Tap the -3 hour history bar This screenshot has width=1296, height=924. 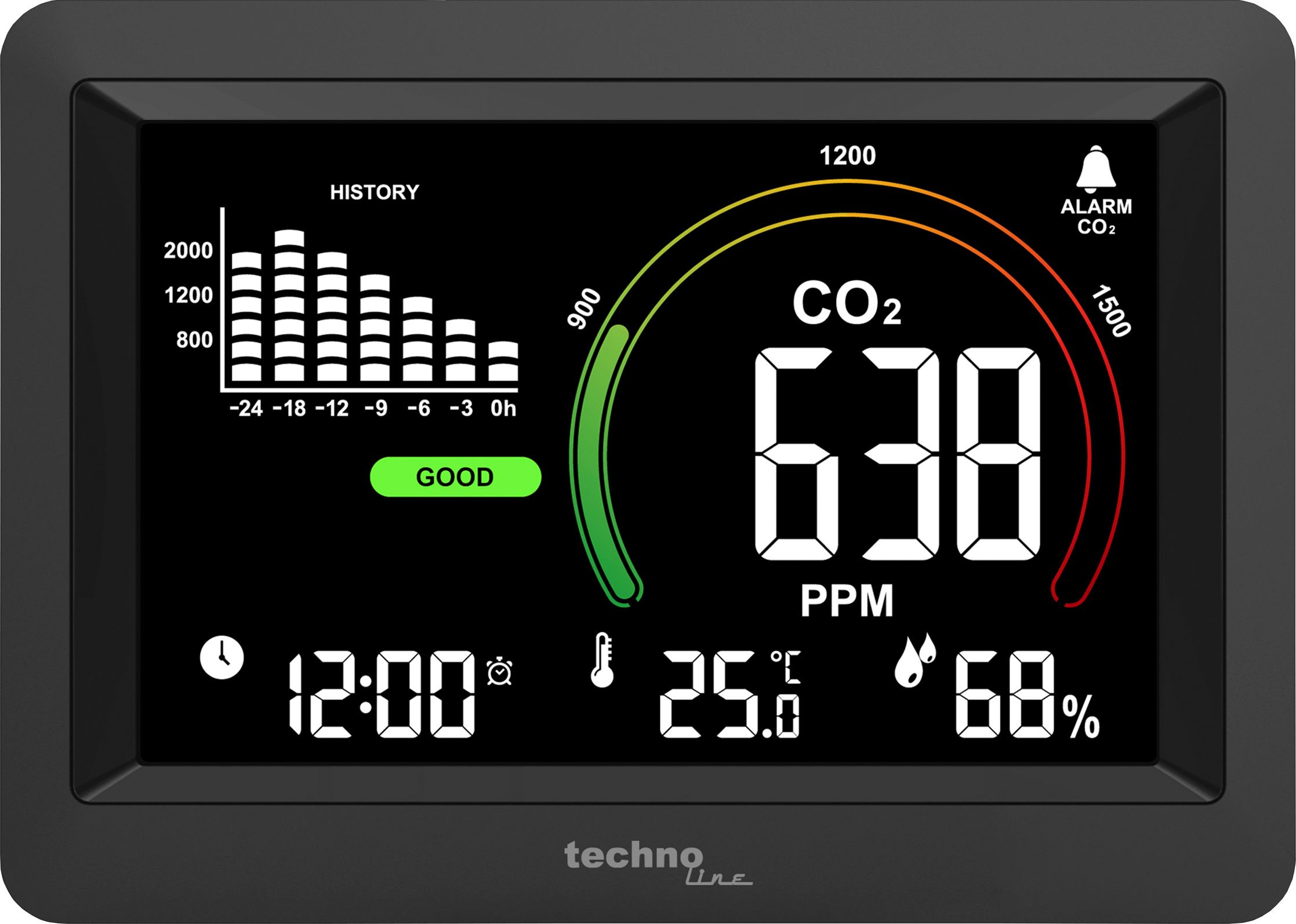[460, 350]
